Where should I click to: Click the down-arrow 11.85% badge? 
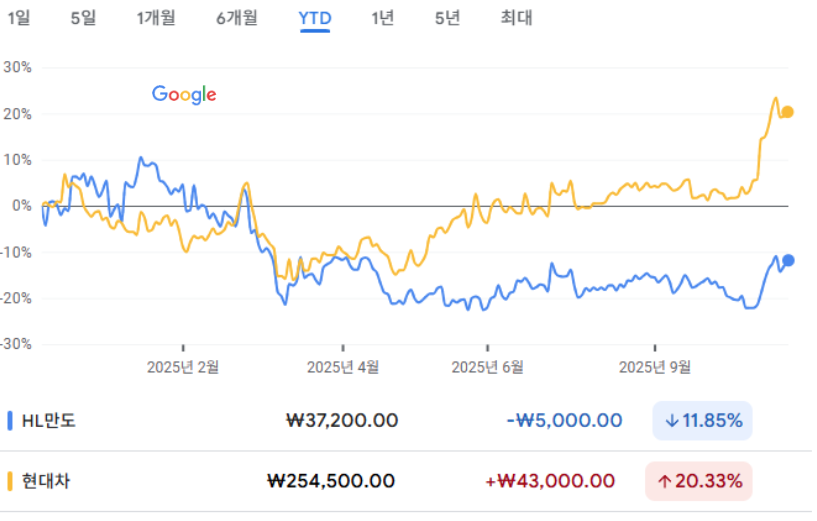(x=702, y=421)
